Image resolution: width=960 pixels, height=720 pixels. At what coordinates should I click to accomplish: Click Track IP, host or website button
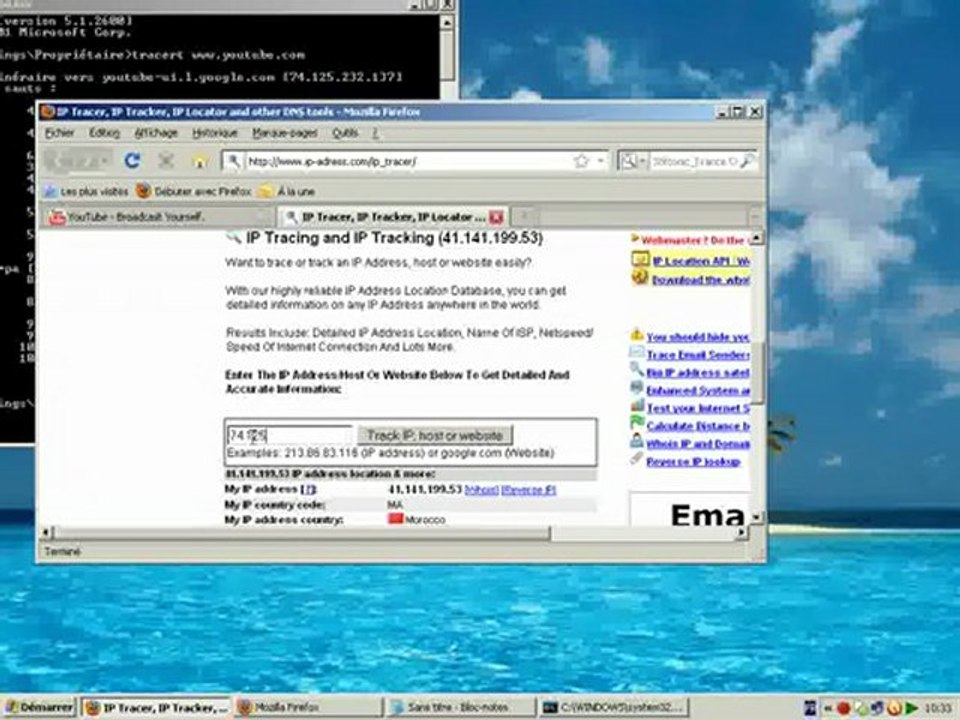point(435,435)
